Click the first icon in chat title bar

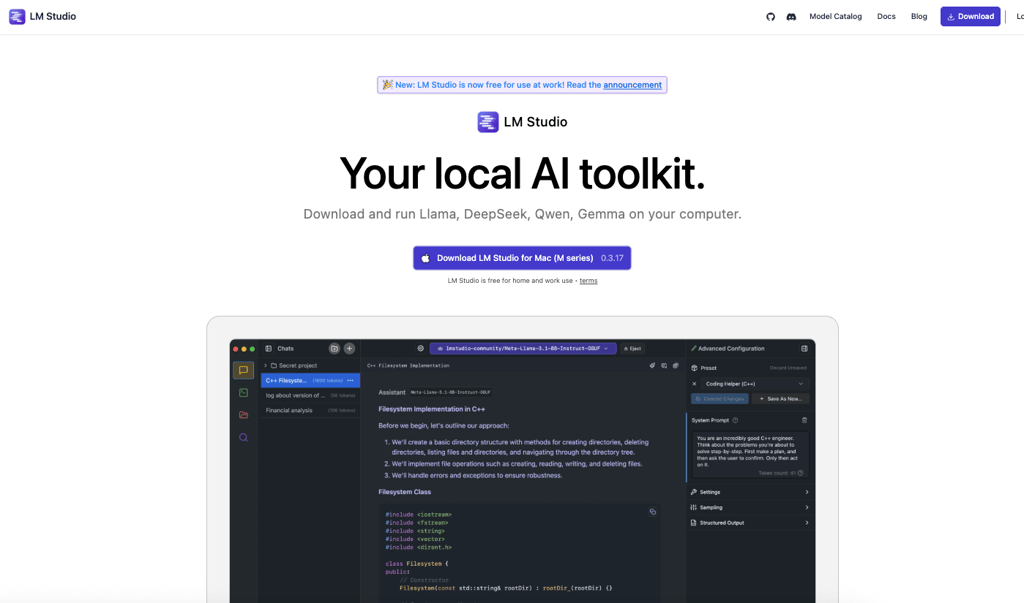[652, 366]
